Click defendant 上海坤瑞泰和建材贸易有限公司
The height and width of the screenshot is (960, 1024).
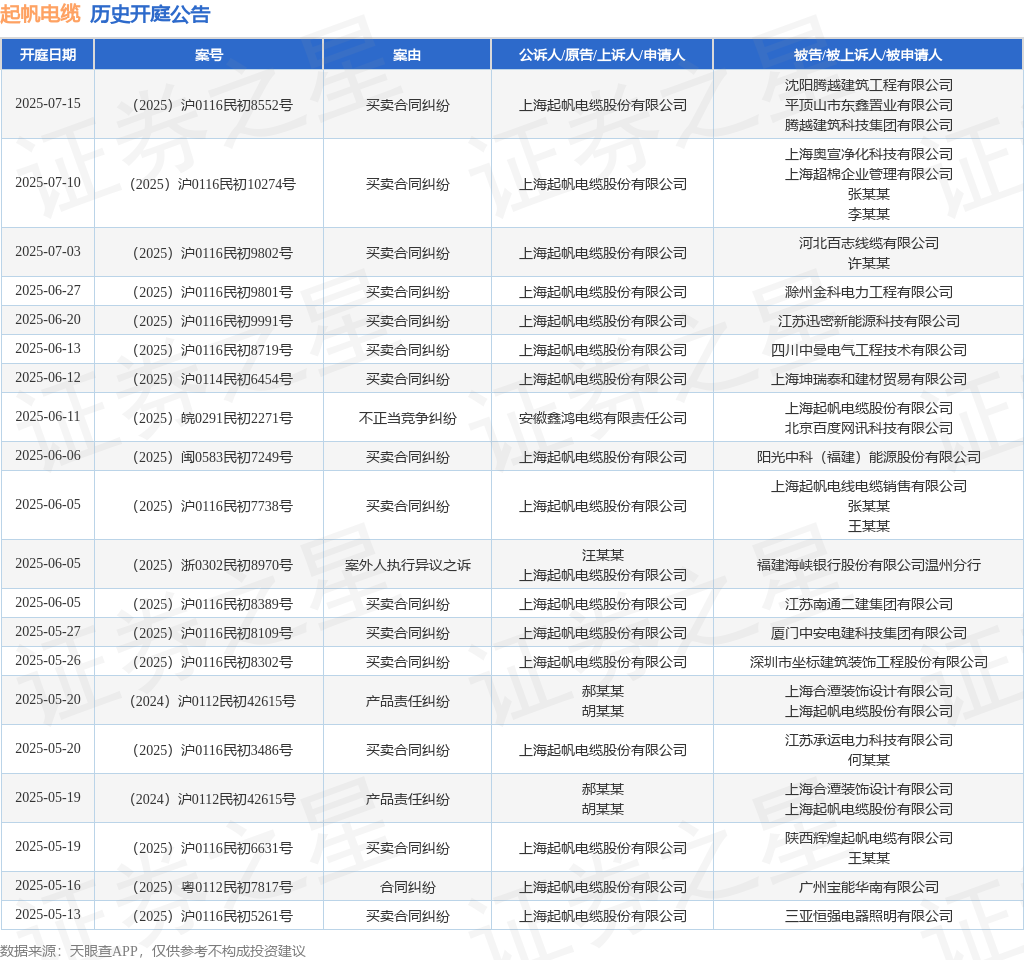869,379
